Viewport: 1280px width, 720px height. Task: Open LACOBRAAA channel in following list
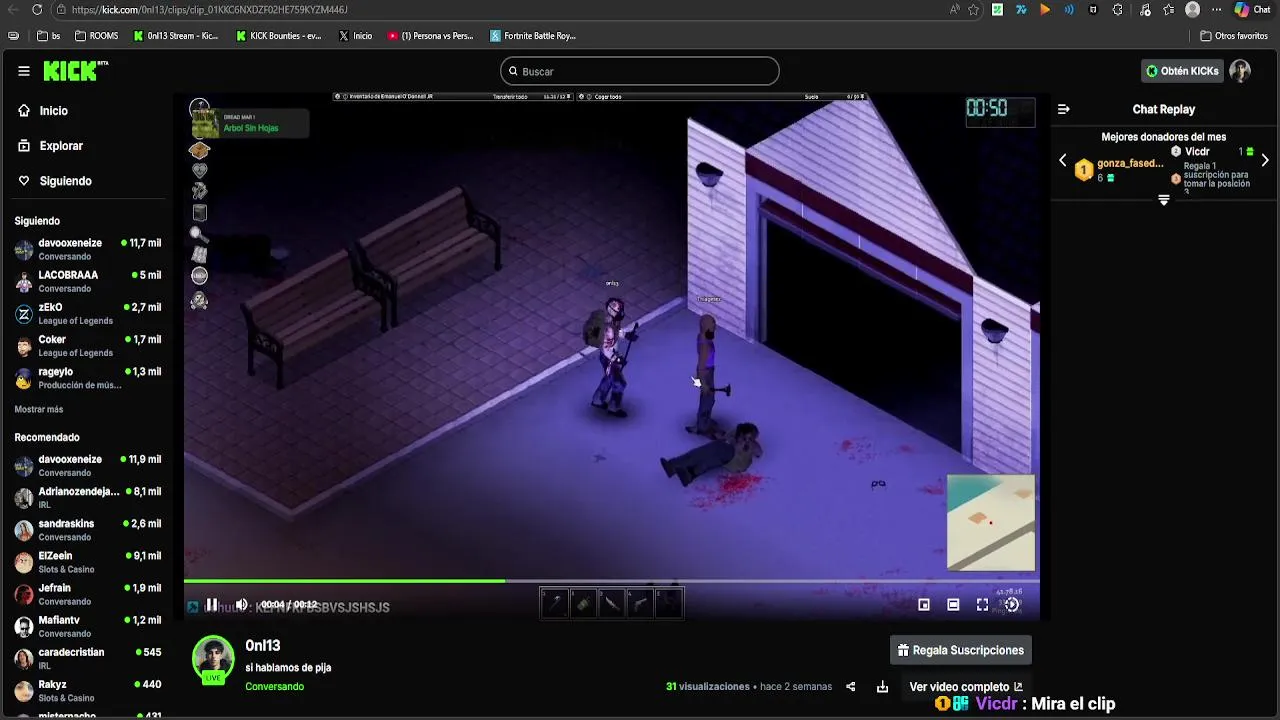[x=88, y=281]
